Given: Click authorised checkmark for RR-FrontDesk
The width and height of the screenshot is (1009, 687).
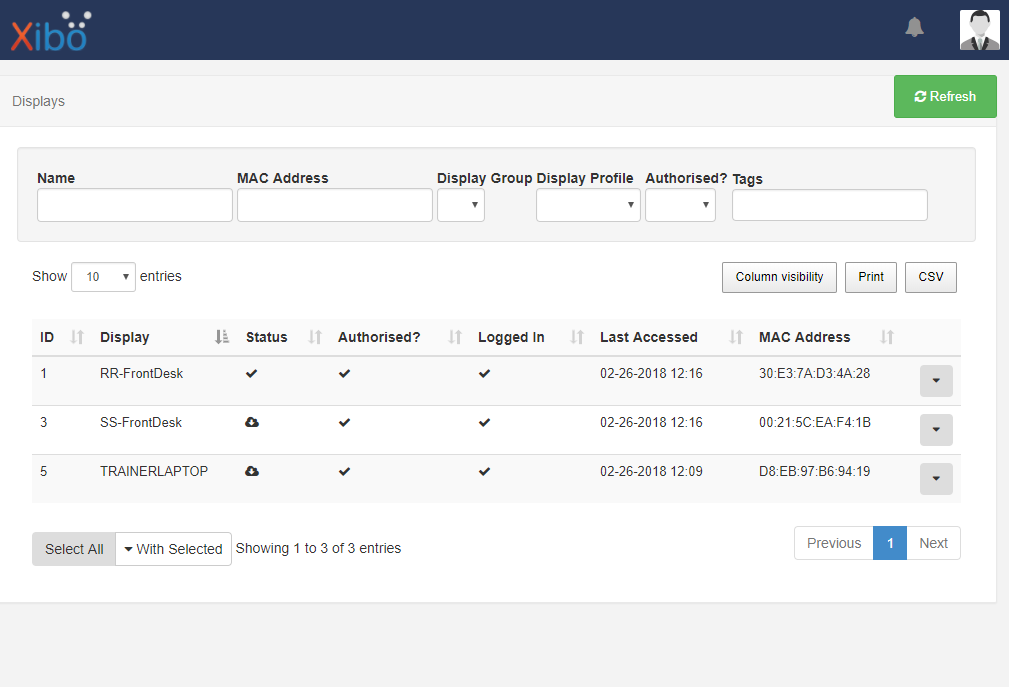Looking at the screenshot, I should pos(344,374).
